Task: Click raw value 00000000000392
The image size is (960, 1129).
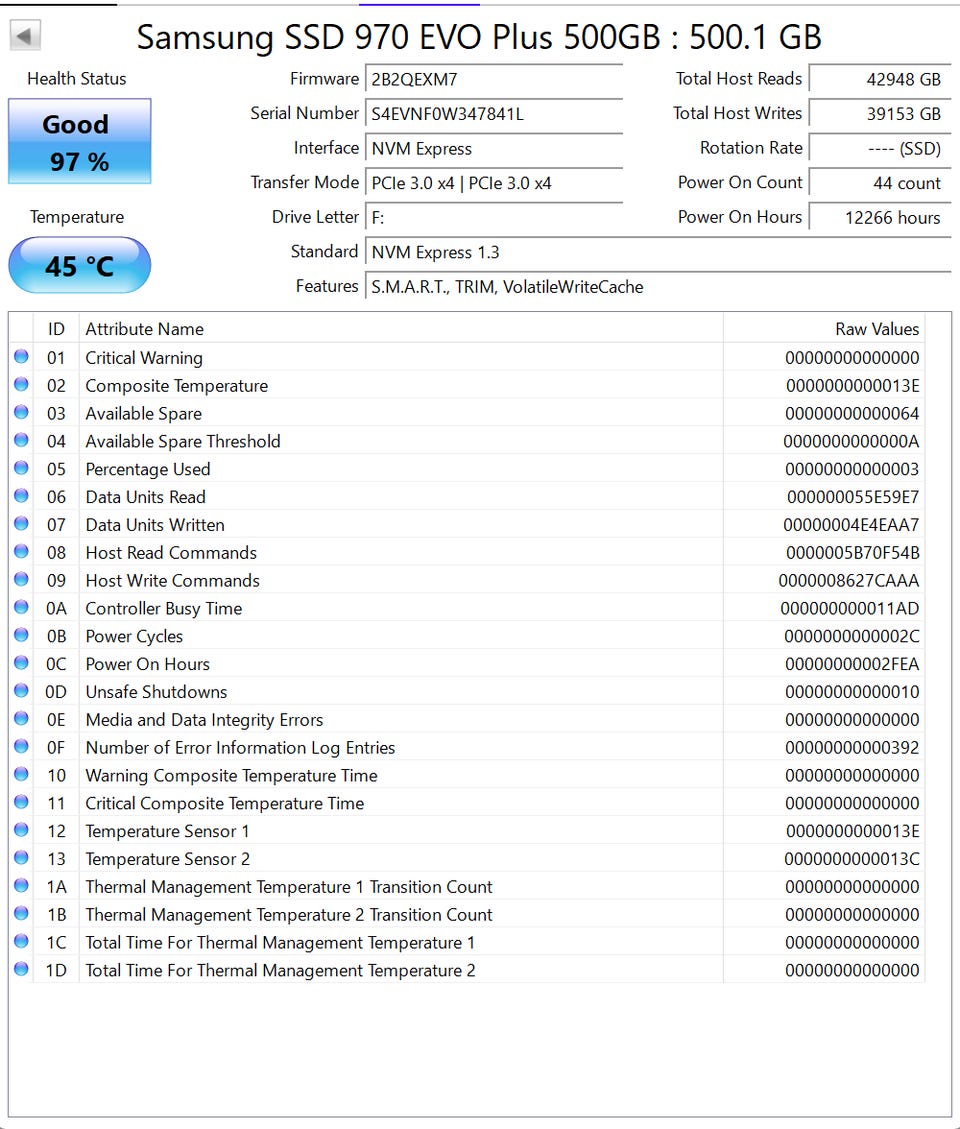Action: coord(852,748)
